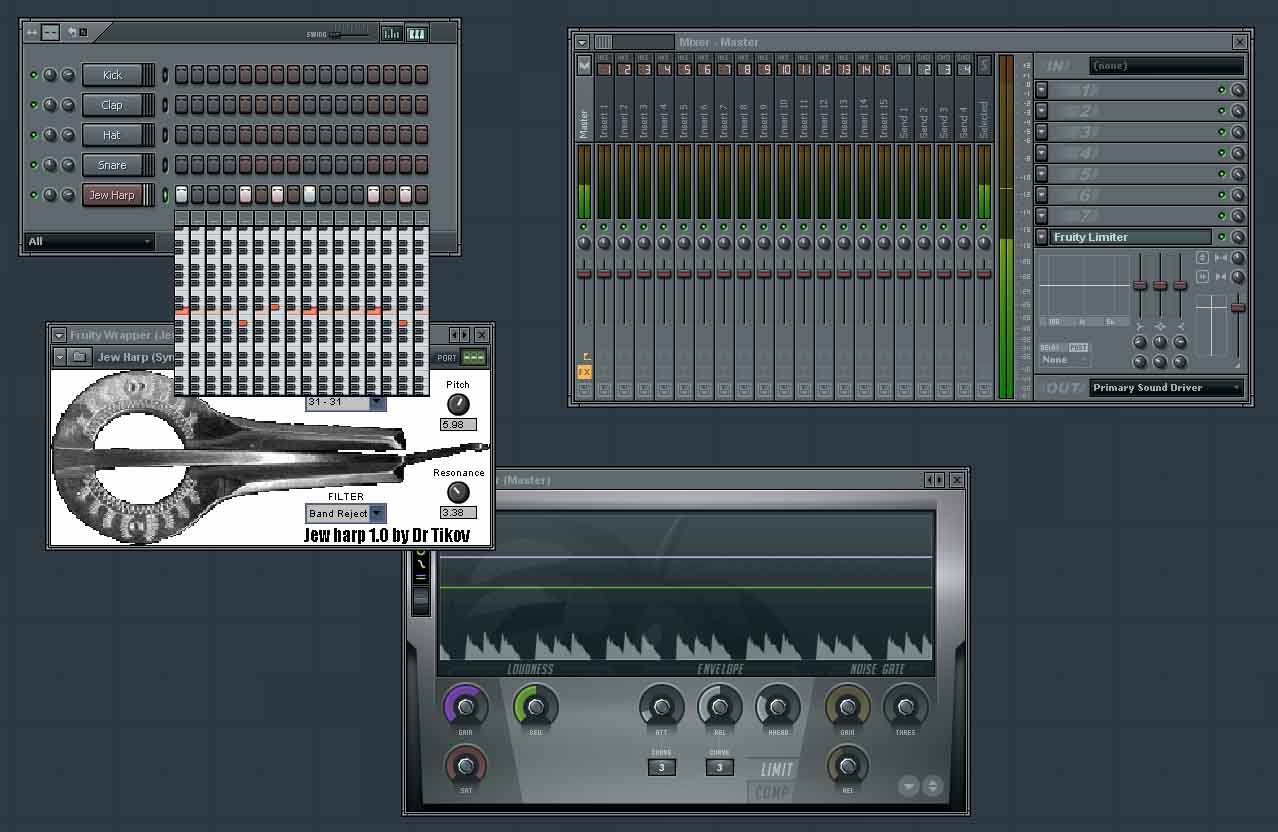
Task: Toggle the first step of the Jew Harp row
Action: pyautogui.click(x=181, y=194)
